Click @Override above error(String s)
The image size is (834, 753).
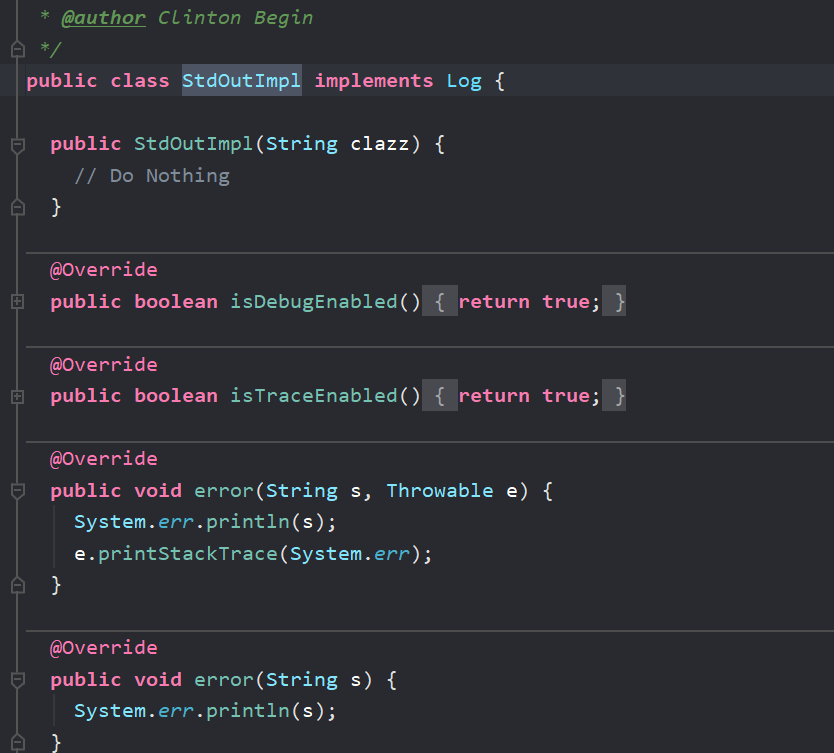104,647
